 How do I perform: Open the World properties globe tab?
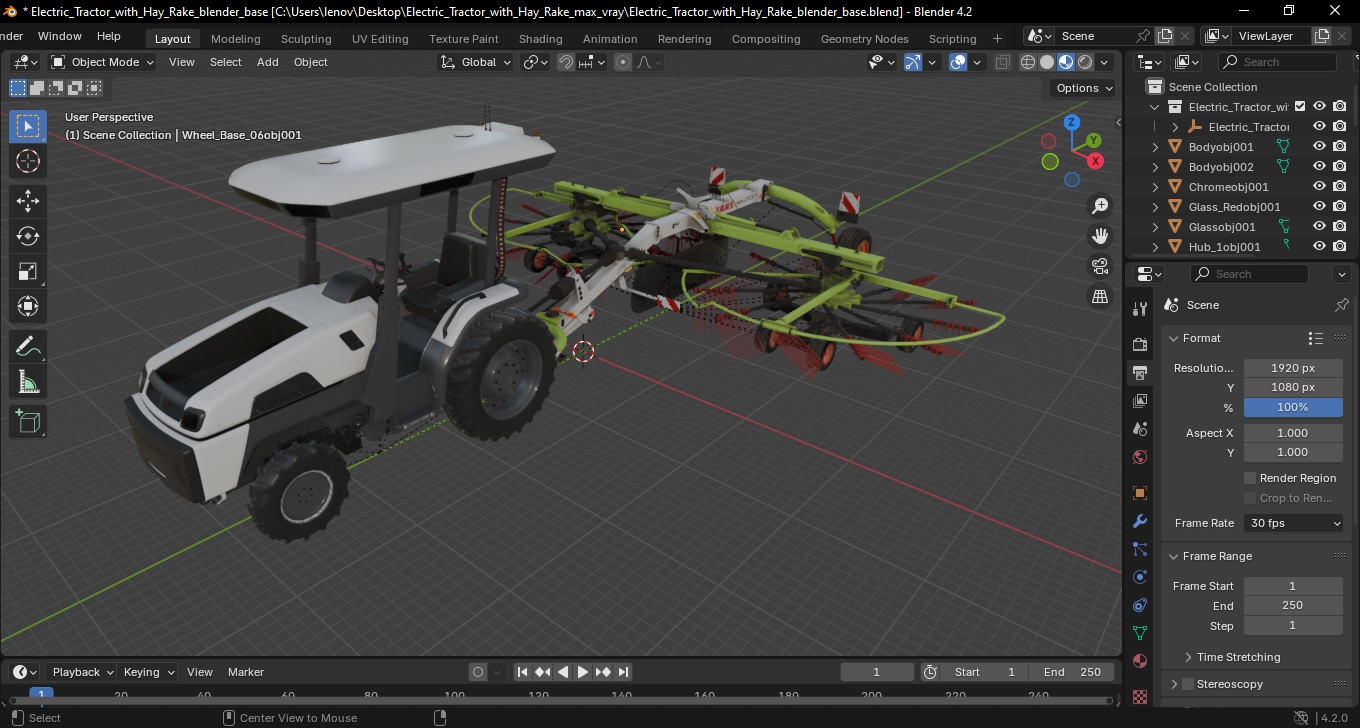(1139, 457)
